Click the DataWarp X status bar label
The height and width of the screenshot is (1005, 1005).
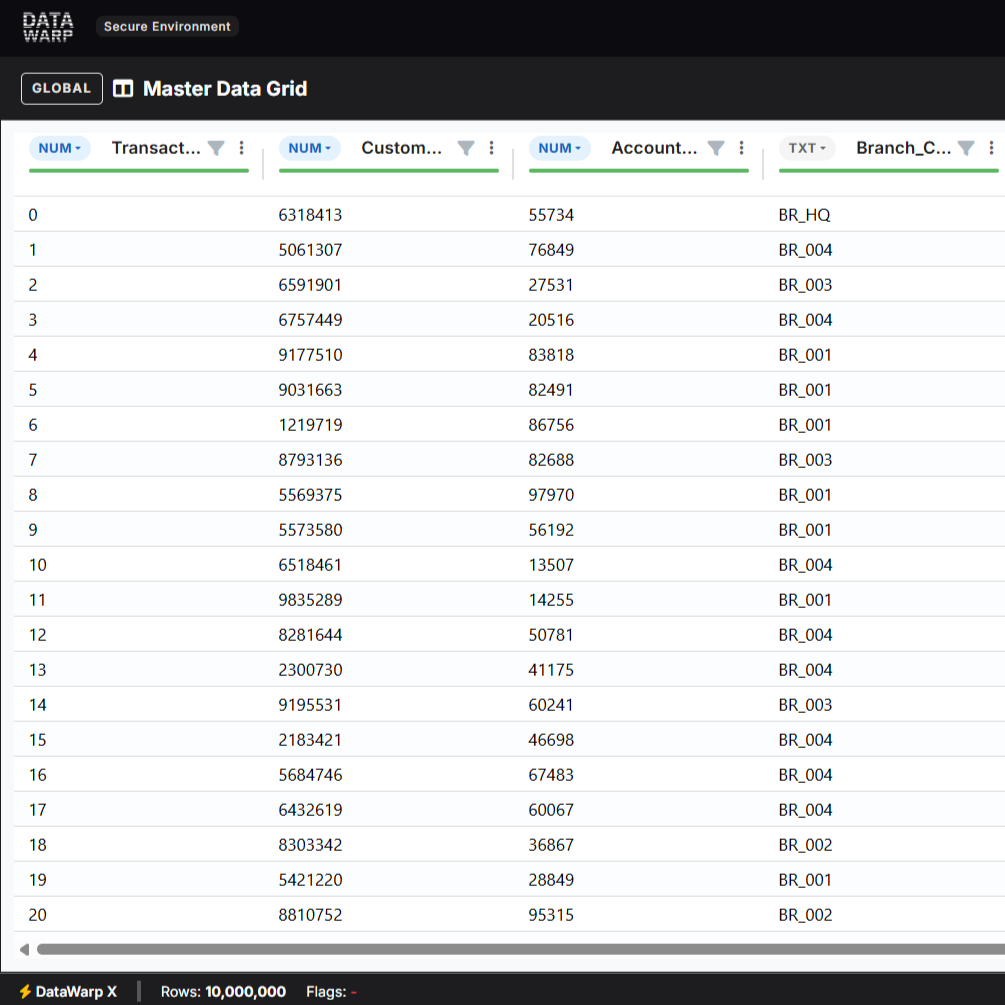68,992
